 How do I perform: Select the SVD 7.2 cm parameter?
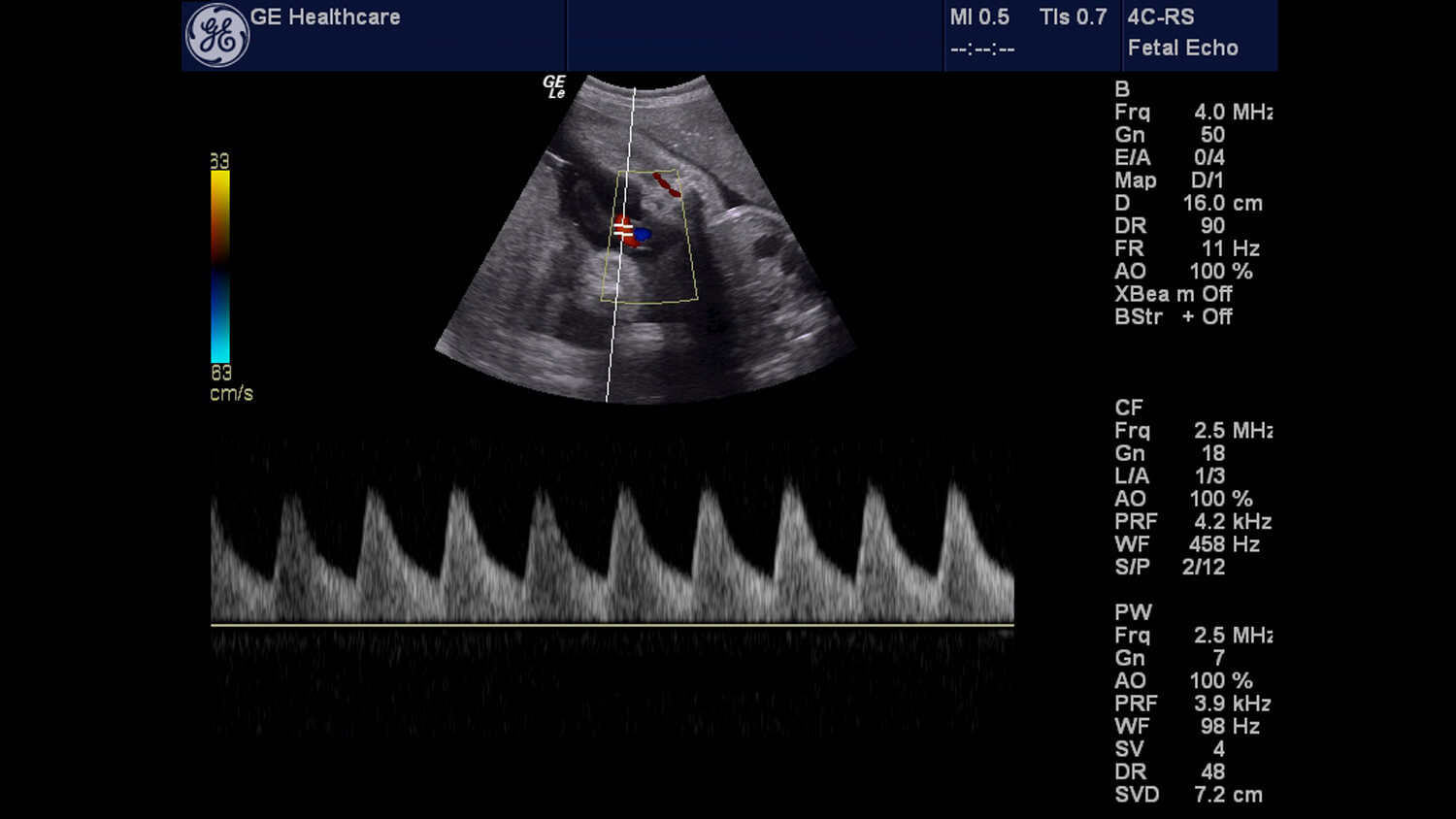click(1189, 795)
